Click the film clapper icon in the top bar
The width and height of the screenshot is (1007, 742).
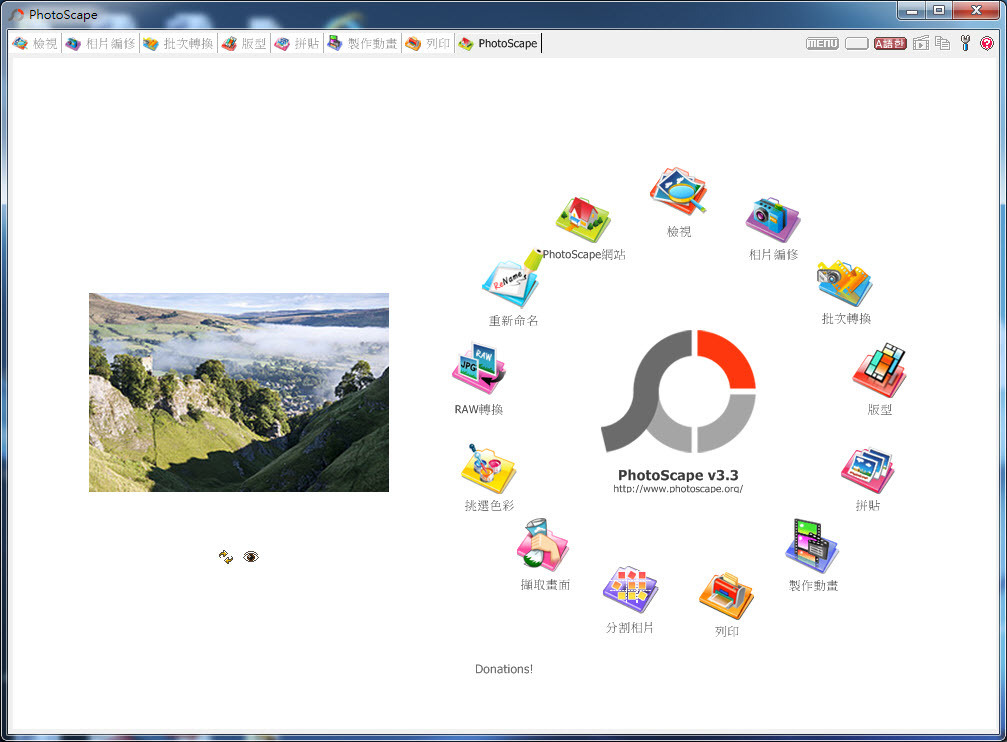tap(922, 43)
